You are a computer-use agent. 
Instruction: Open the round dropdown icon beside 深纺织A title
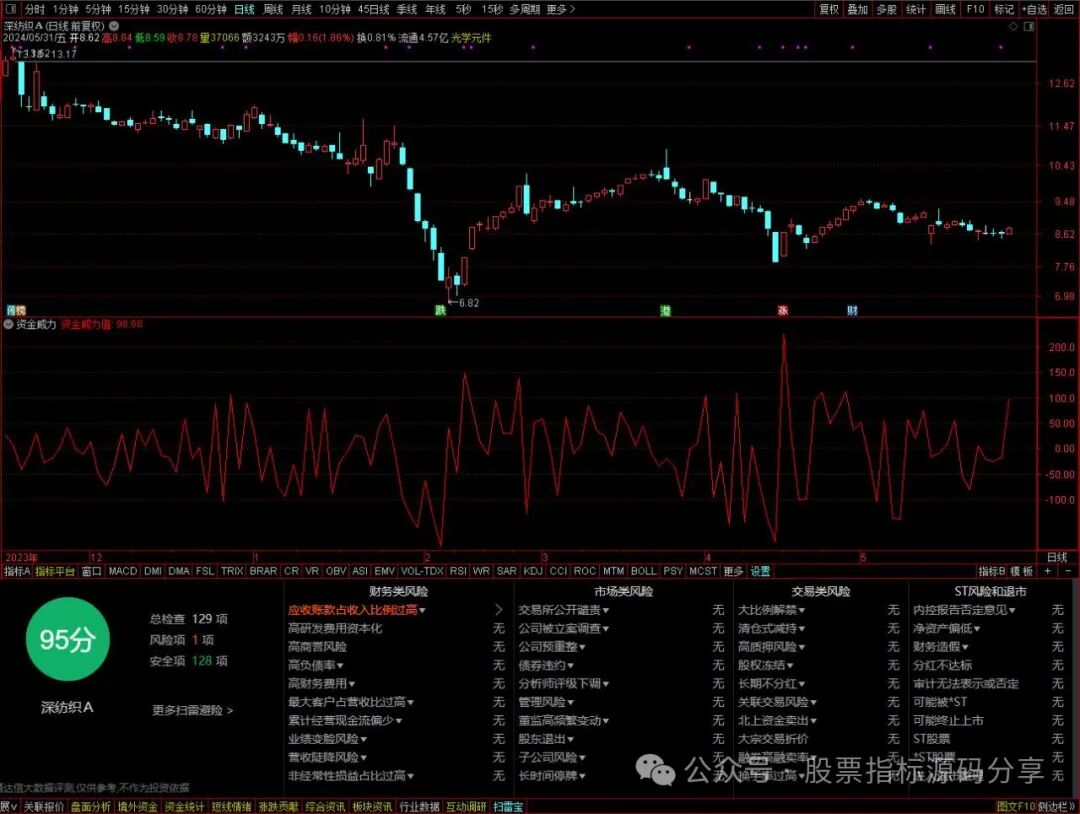114,25
